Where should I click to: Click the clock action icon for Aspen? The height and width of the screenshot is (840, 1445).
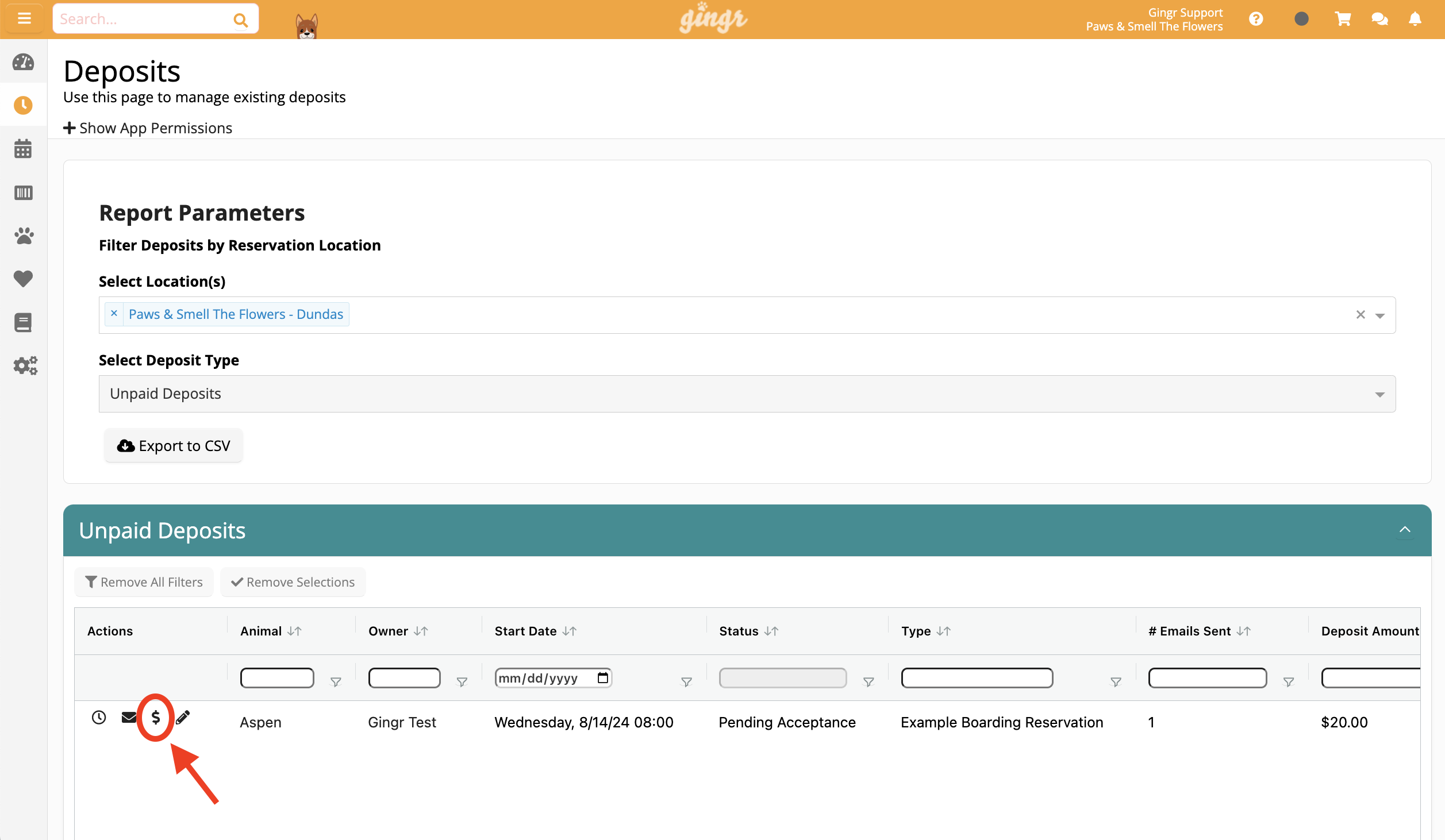coord(99,717)
